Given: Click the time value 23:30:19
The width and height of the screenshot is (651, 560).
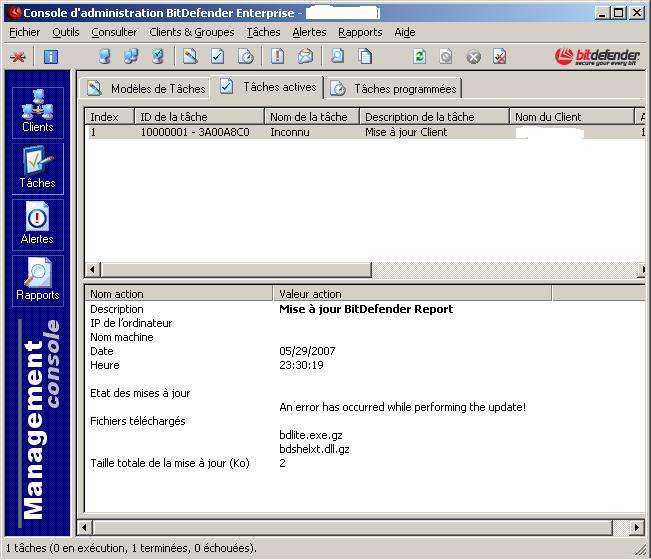Looking at the screenshot, I should [301, 365].
